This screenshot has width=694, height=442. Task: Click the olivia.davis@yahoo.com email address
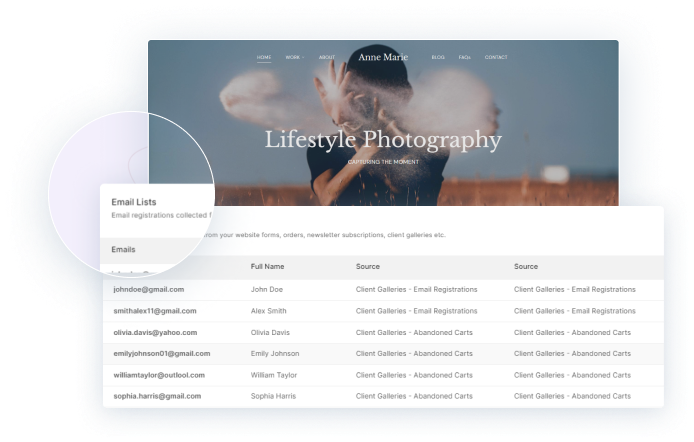(x=155, y=332)
